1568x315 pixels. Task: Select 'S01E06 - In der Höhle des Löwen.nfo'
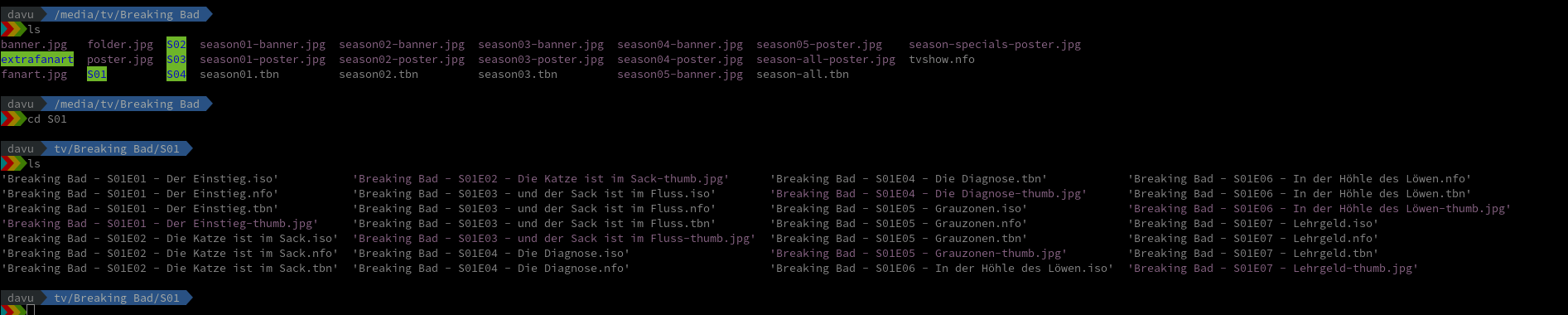point(1300,179)
